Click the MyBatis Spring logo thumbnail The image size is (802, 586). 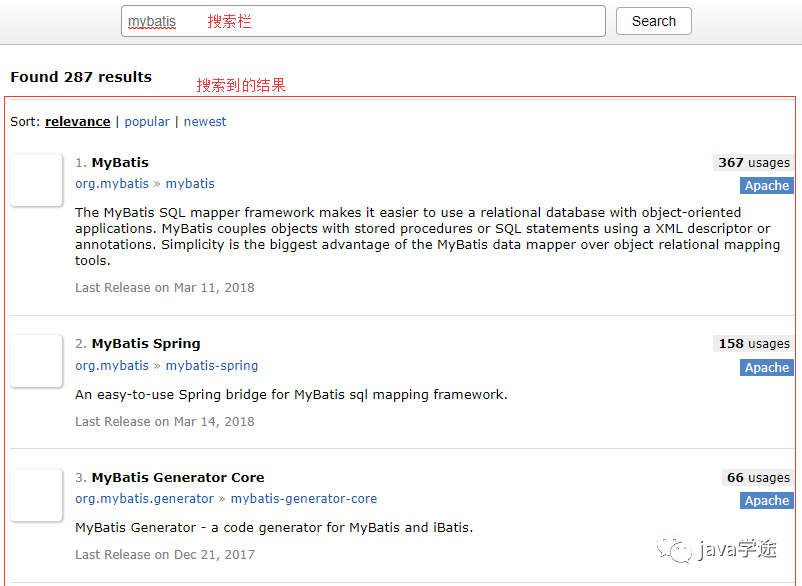coord(36,361)
